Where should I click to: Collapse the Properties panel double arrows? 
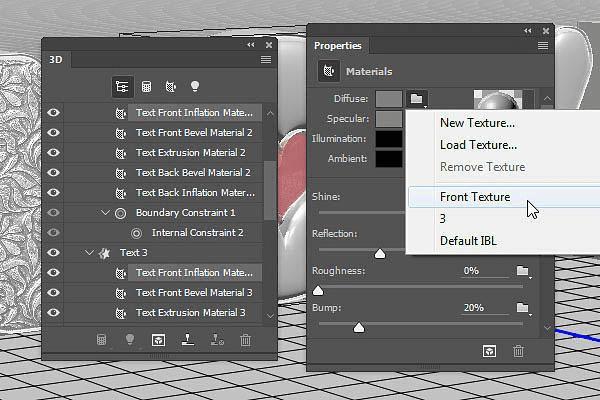click(528, 31)
